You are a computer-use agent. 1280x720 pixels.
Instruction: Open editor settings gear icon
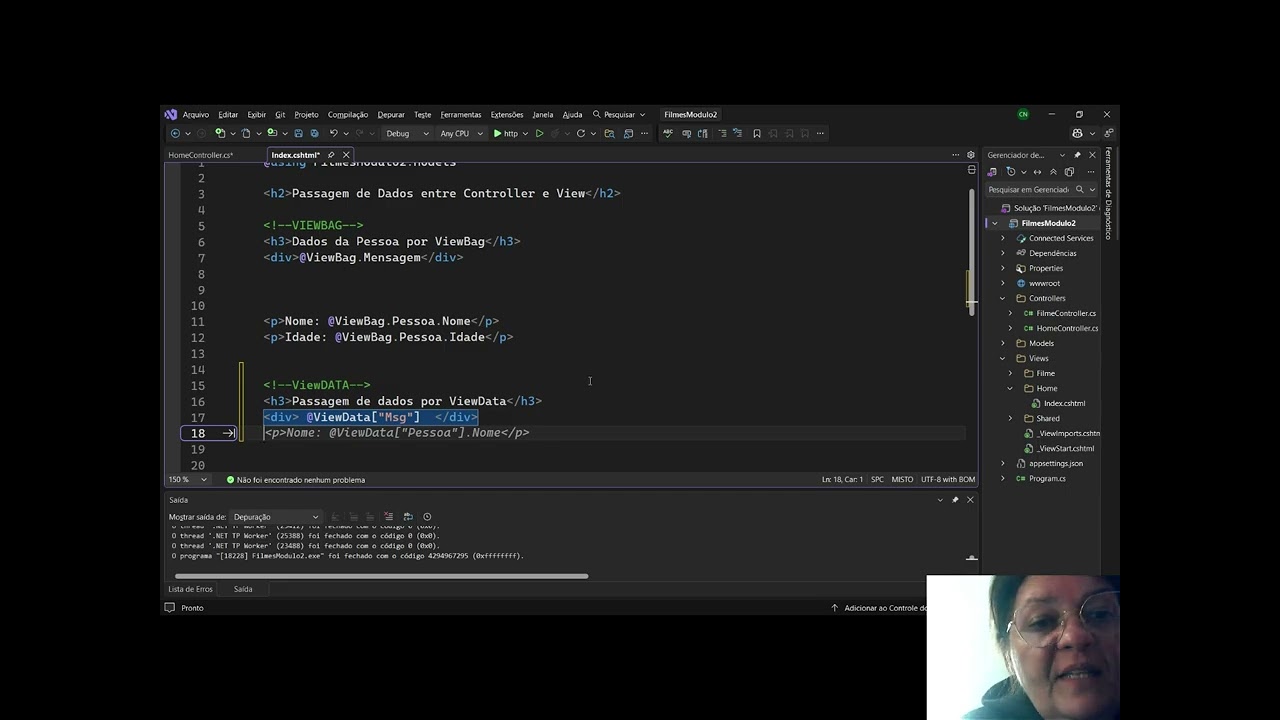(x=970, y=155)
